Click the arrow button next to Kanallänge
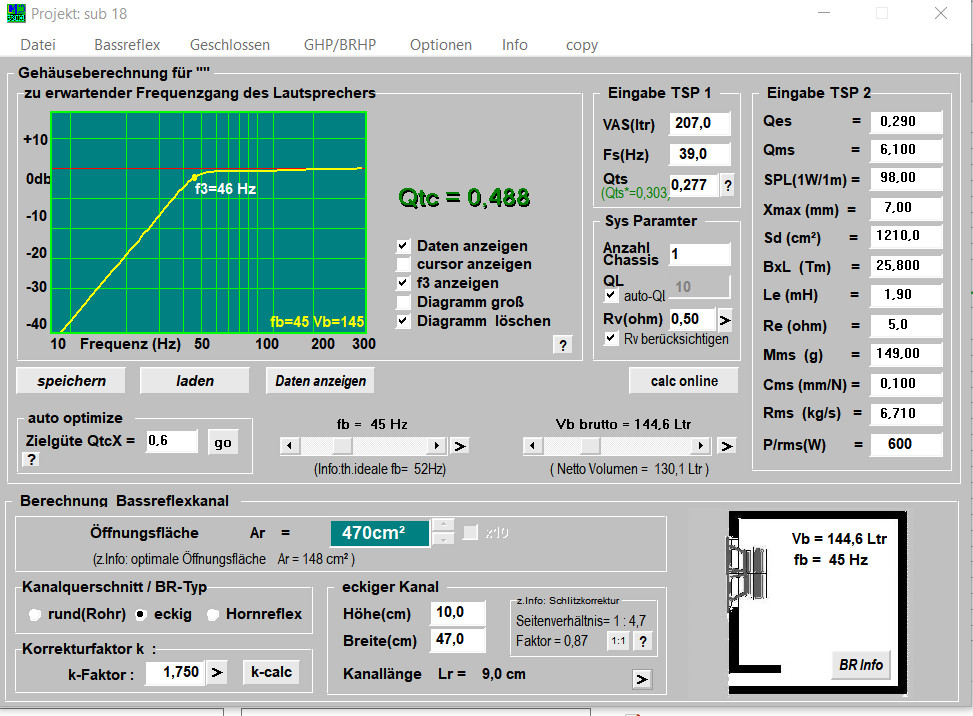 click(642, 680)
